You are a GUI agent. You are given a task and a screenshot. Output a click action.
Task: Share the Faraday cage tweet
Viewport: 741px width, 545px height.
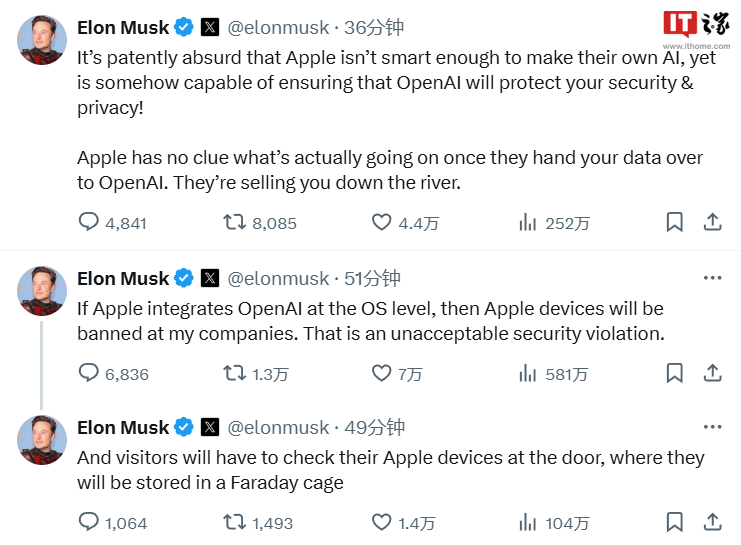coord(712,522)
